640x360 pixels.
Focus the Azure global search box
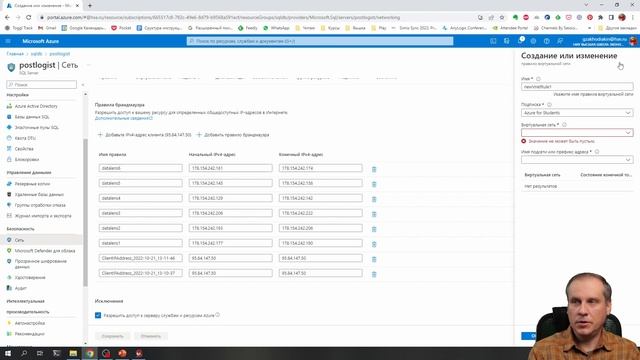tap(320, 41)
